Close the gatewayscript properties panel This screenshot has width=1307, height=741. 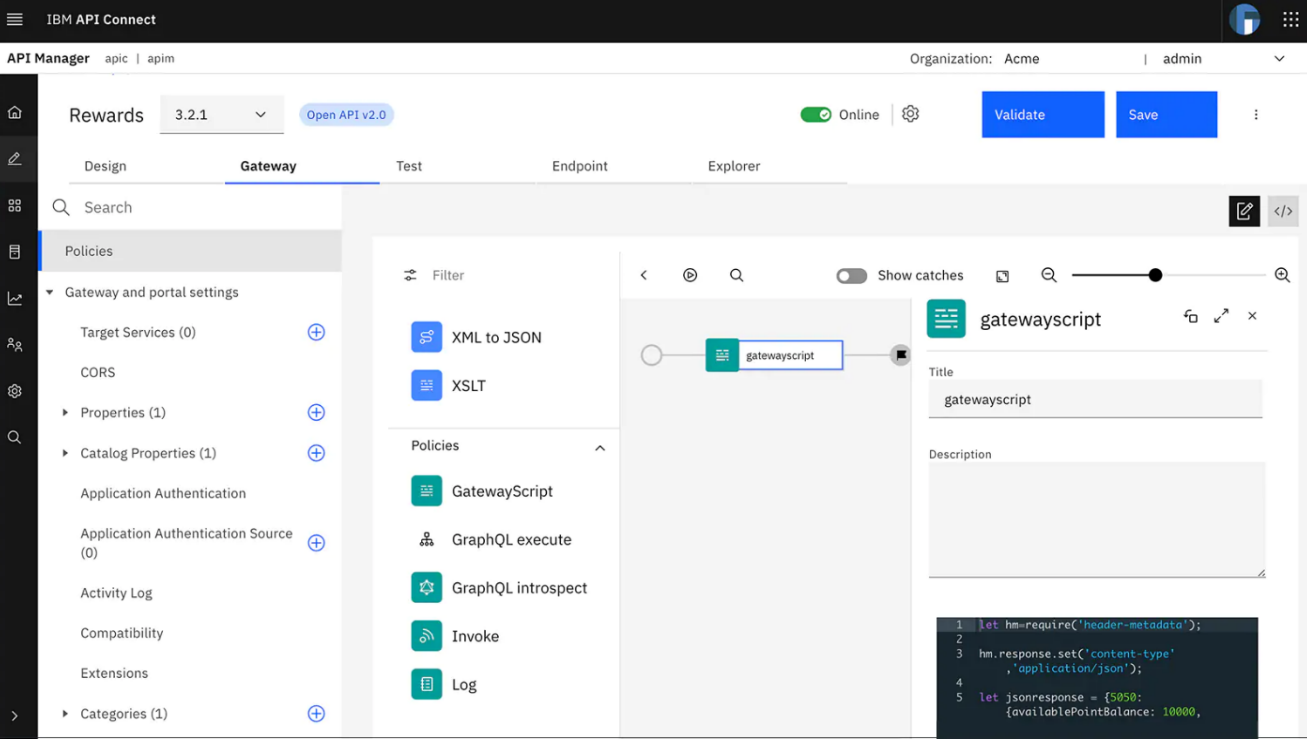tap(1252, 316)
